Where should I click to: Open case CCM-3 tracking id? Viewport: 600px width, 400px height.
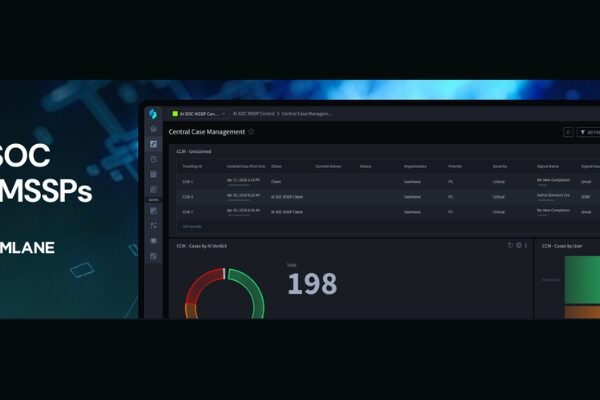click(188, 197)
